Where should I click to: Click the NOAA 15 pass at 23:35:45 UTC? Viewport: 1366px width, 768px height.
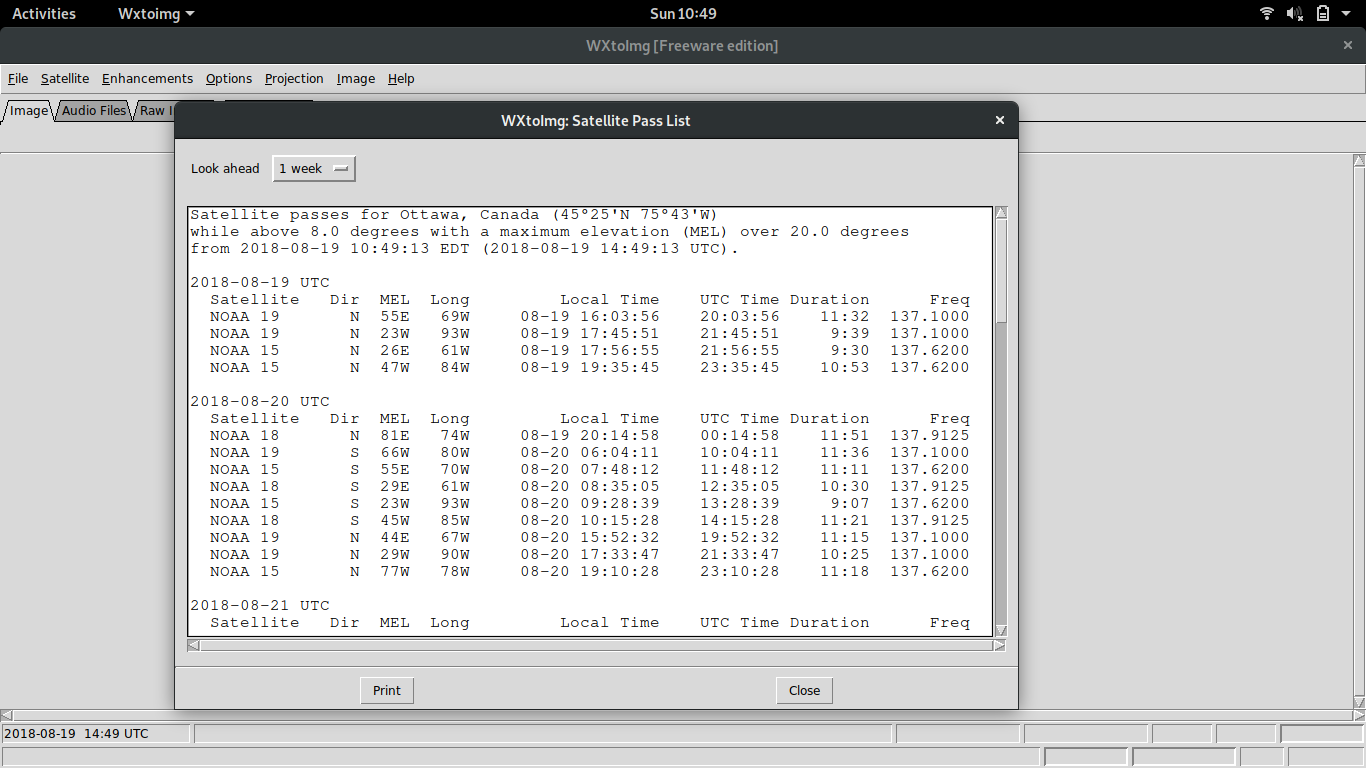click(x=590, y=367)
